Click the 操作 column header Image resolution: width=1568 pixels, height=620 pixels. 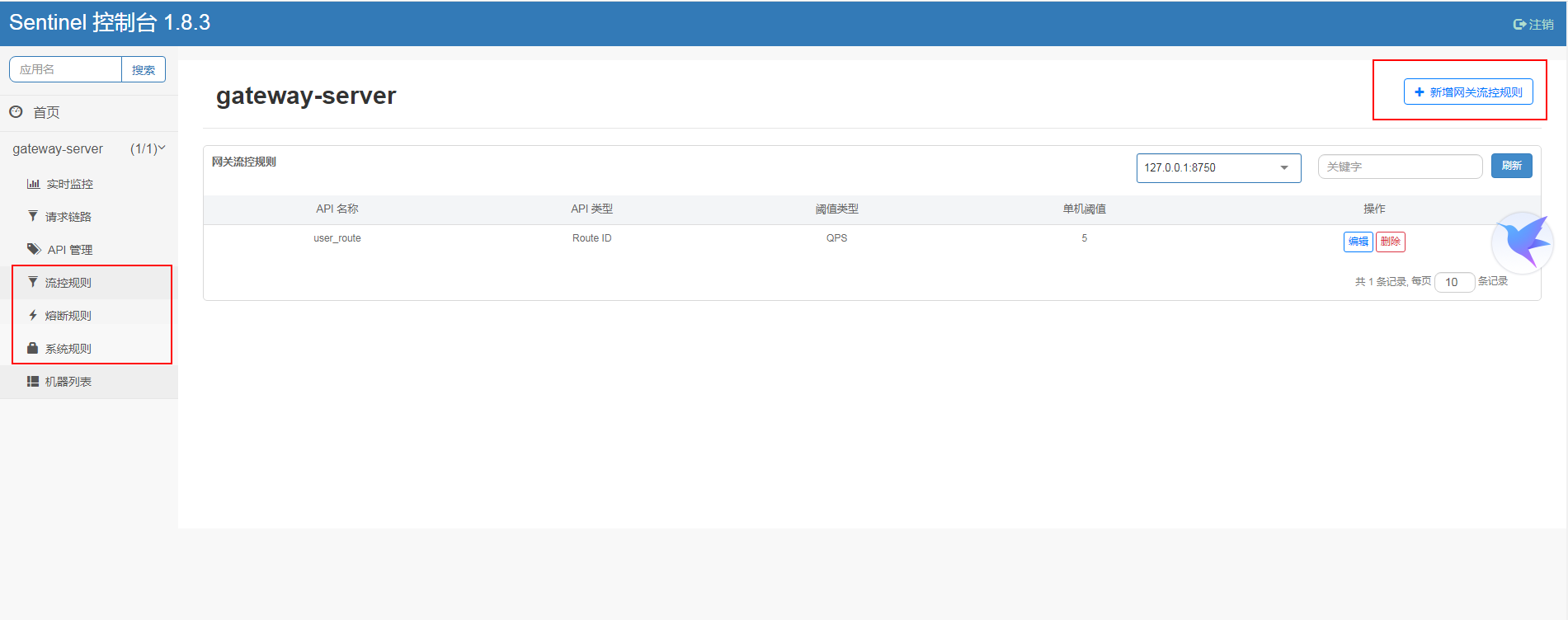pyautogui.click(x=1374, y=209)
